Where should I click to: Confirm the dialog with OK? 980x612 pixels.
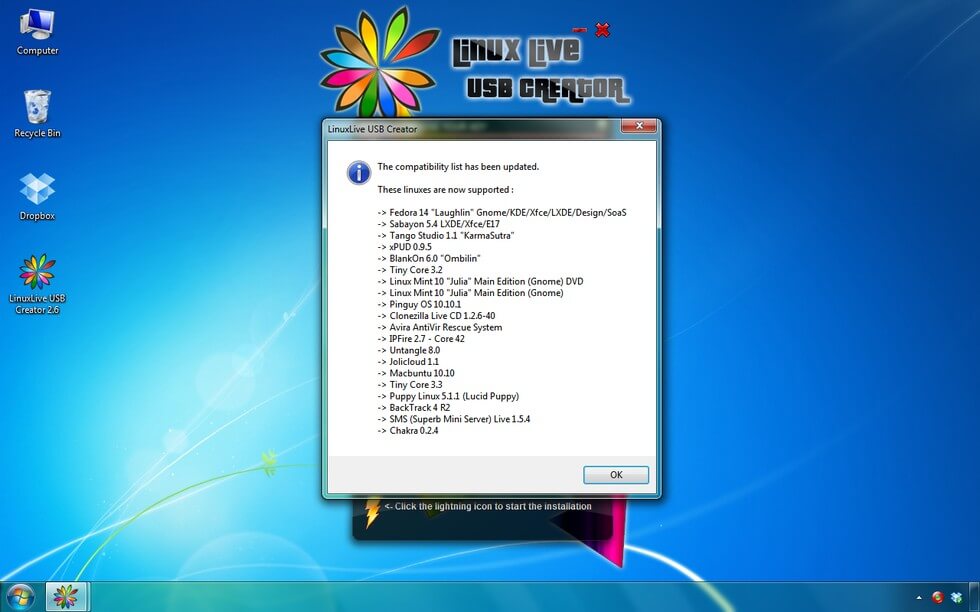point(616,474)
